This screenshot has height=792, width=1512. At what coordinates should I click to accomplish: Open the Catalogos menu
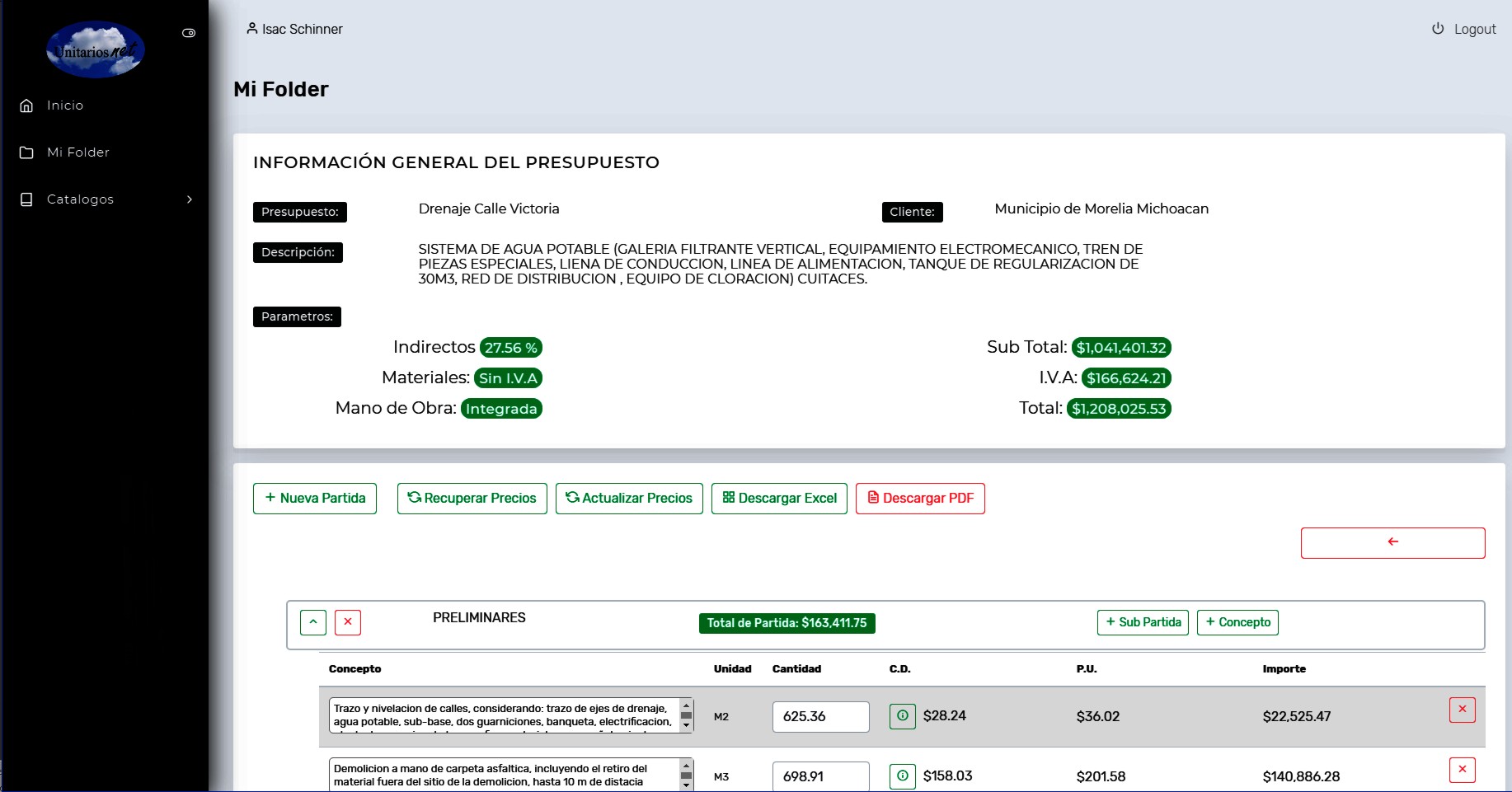pos(80,199)
